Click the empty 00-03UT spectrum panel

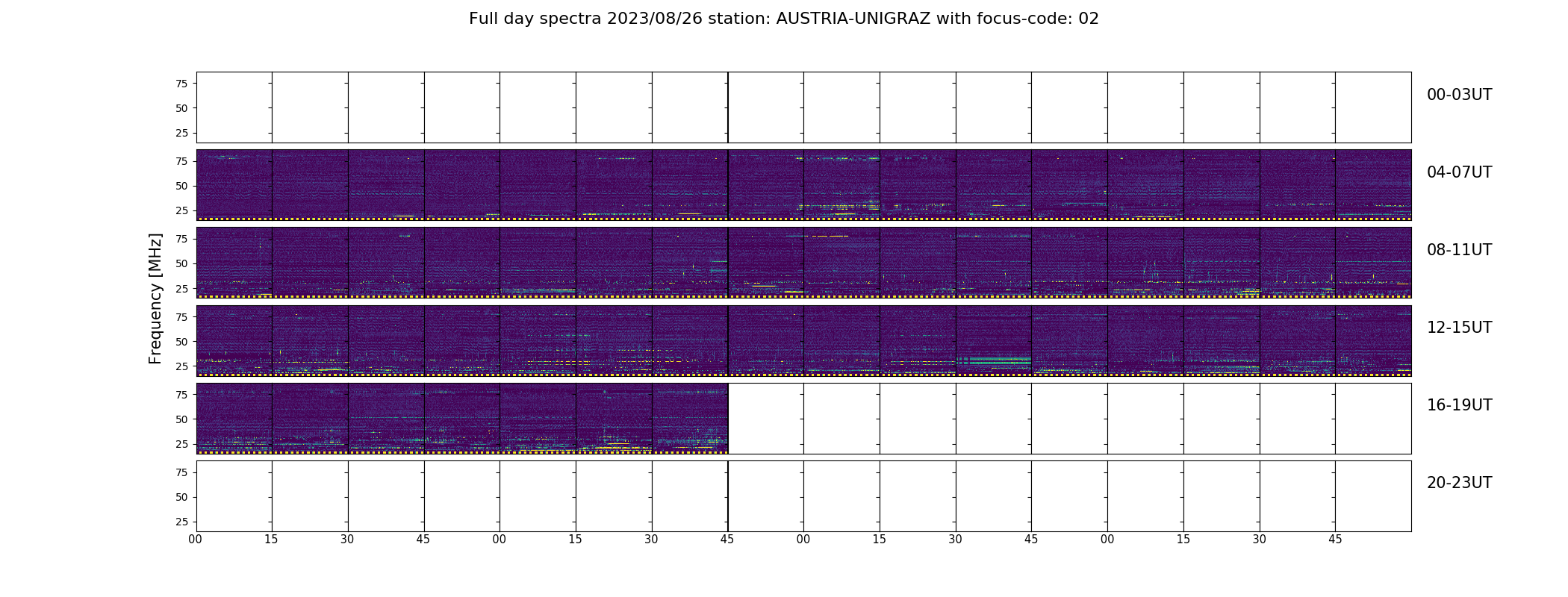pyautogui.click(x=803, y=107)
